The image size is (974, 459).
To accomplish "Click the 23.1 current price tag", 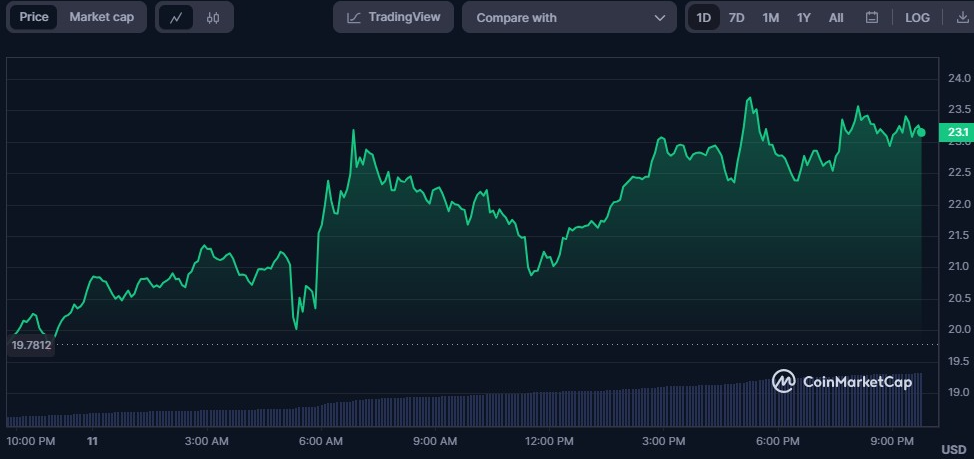I will (x=957, y=132).
